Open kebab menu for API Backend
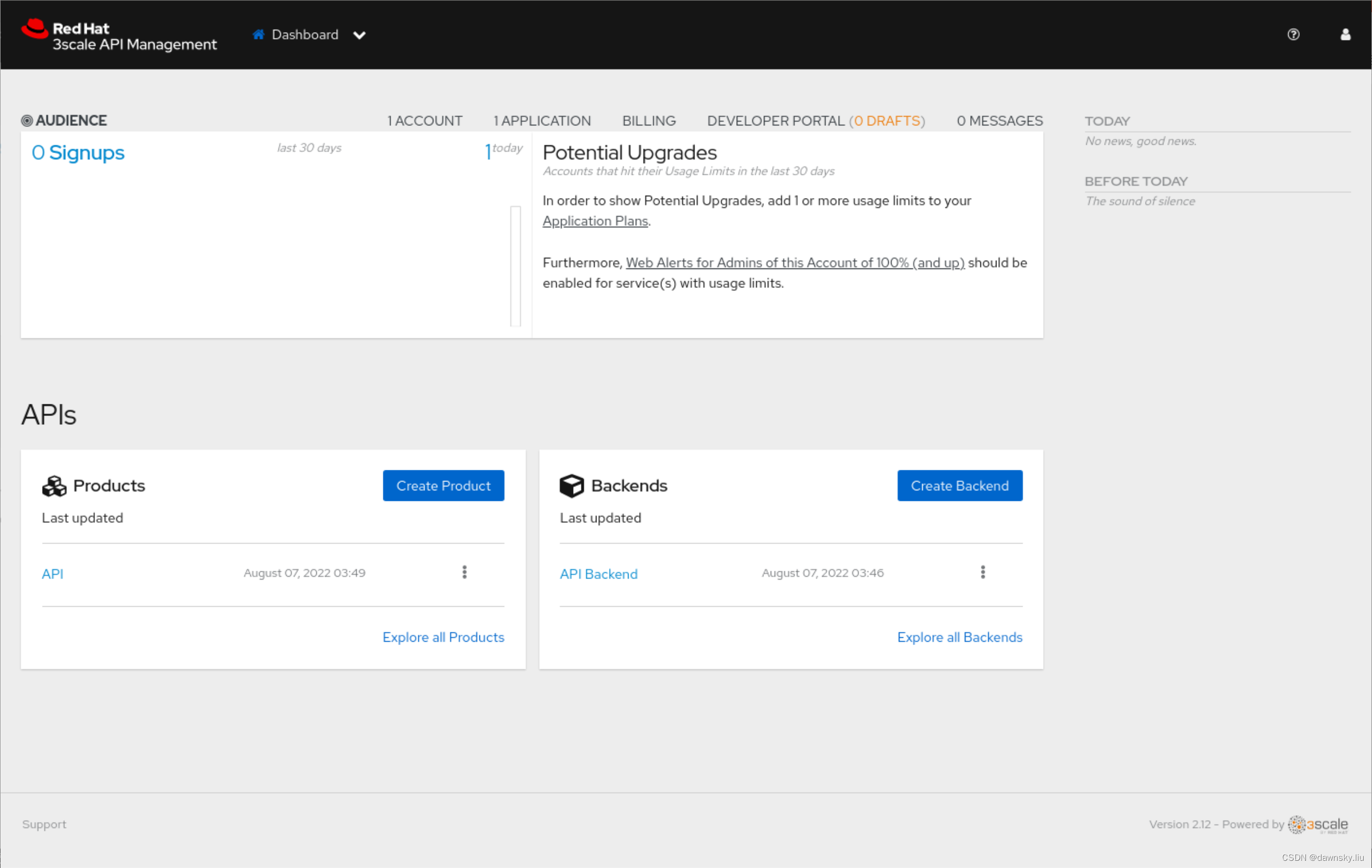 click(983, 572)
